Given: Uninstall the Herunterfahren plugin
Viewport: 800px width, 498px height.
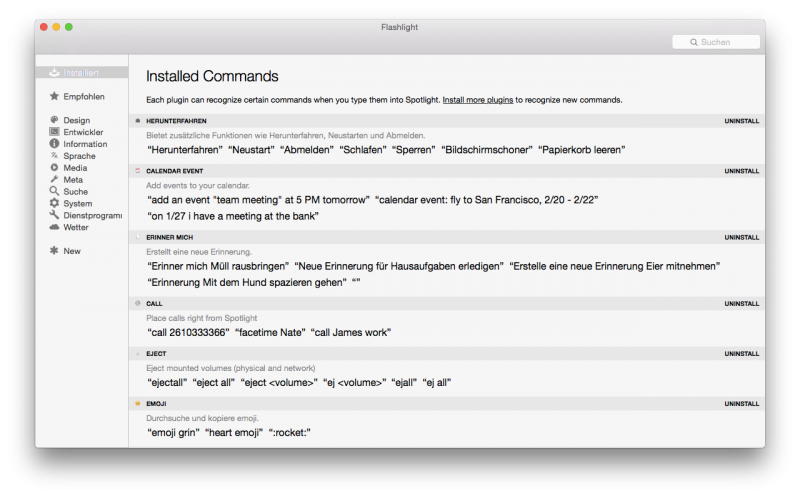Looking at the screenshot, I should click(x=741, y=121).
